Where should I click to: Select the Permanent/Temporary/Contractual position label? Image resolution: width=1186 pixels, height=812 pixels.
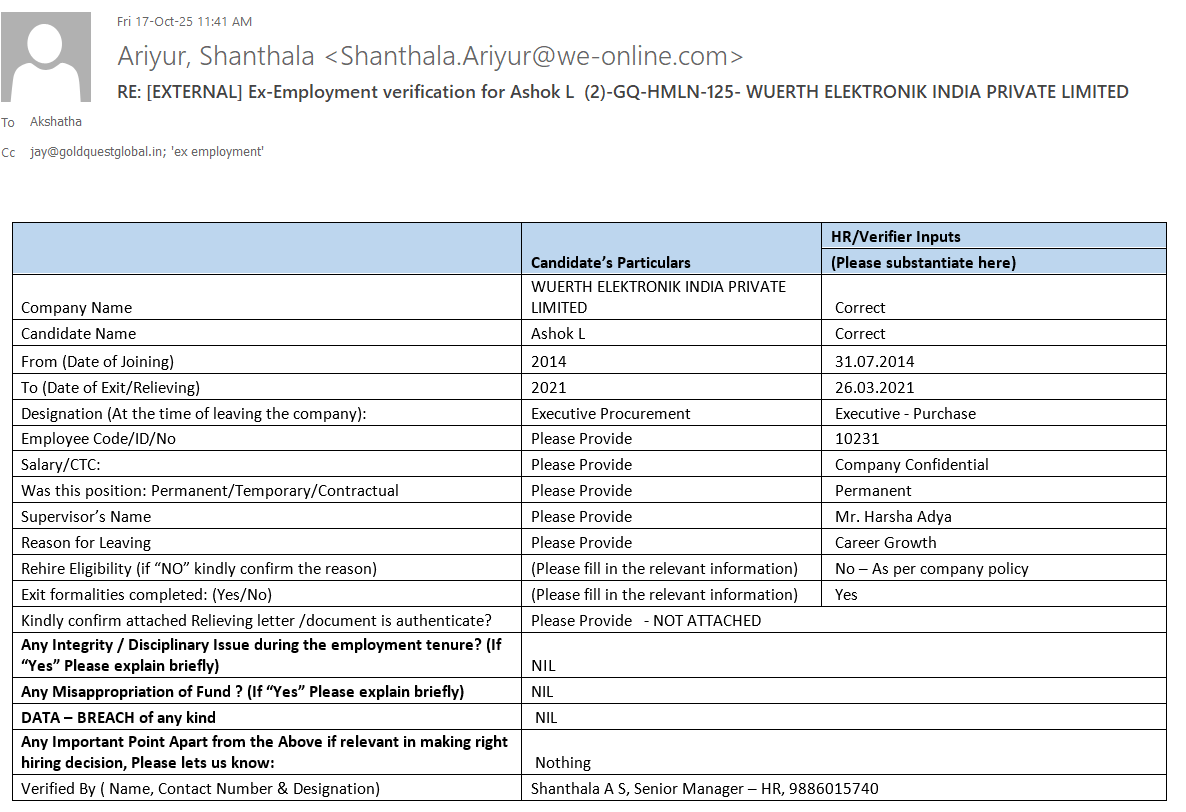tap(210, 490)
